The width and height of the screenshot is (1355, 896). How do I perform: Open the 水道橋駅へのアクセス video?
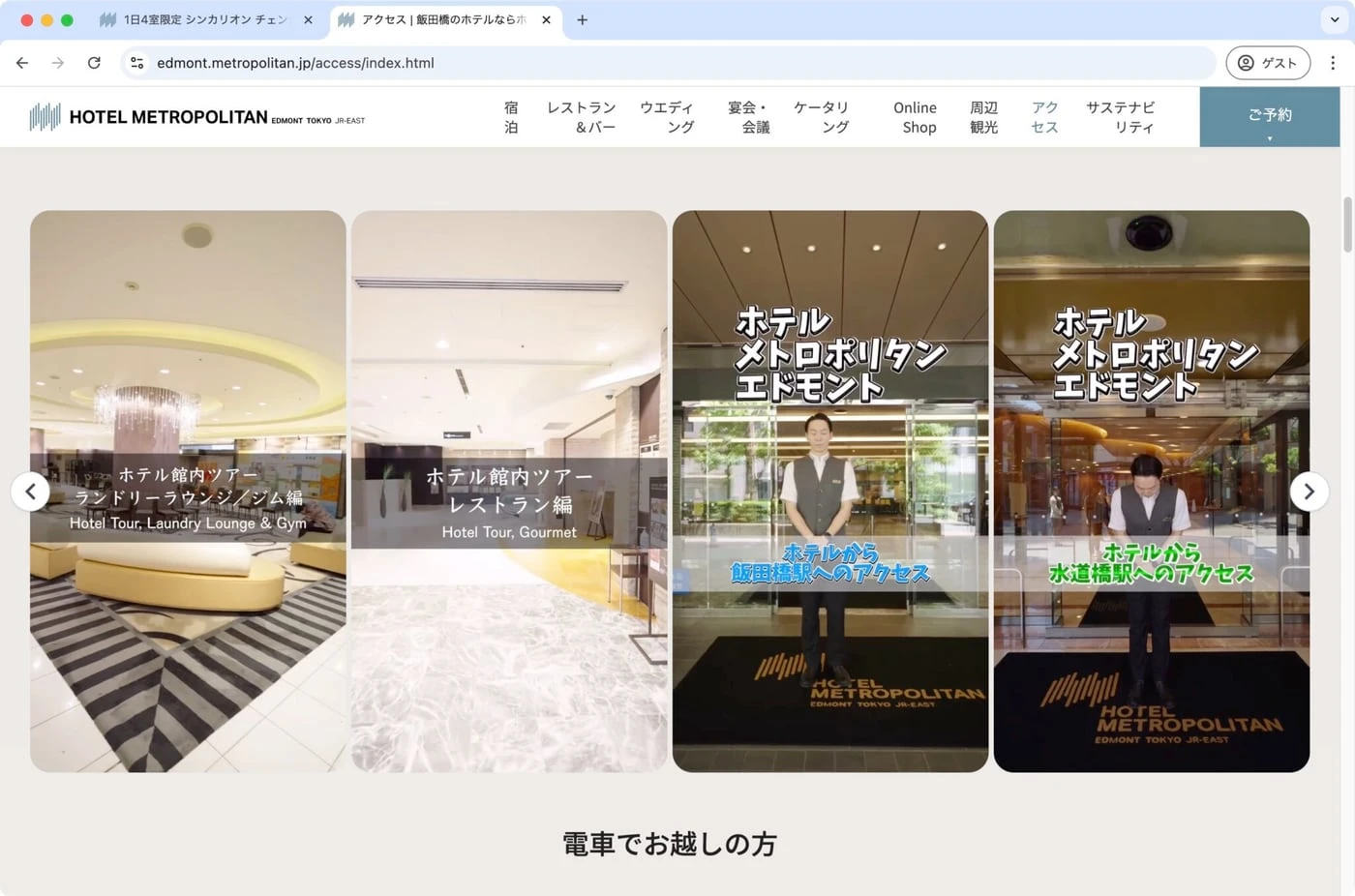coord(1152,492)
